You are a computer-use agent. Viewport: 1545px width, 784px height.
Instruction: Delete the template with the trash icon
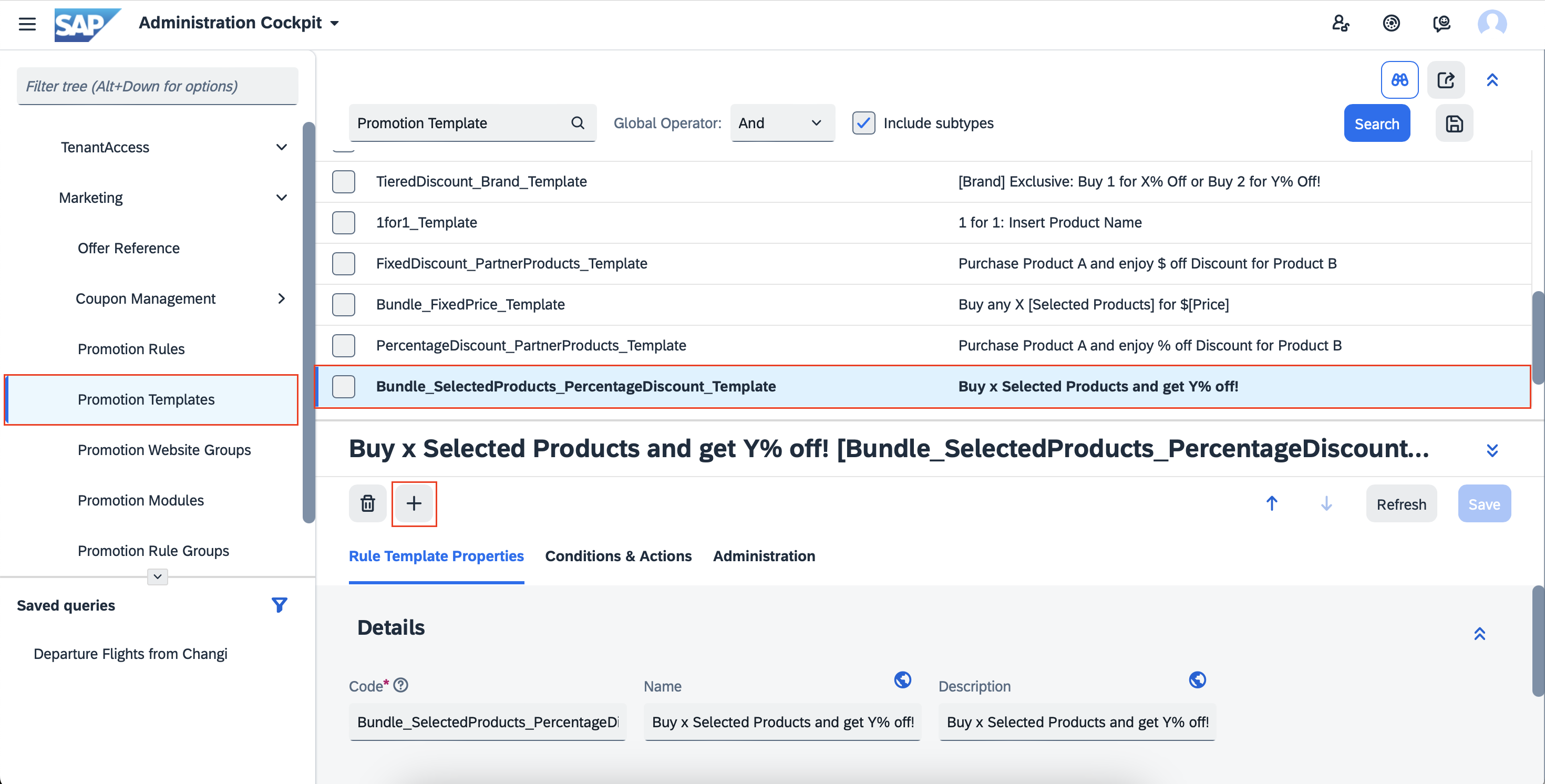pyautogui.click(x=368, y=503)
